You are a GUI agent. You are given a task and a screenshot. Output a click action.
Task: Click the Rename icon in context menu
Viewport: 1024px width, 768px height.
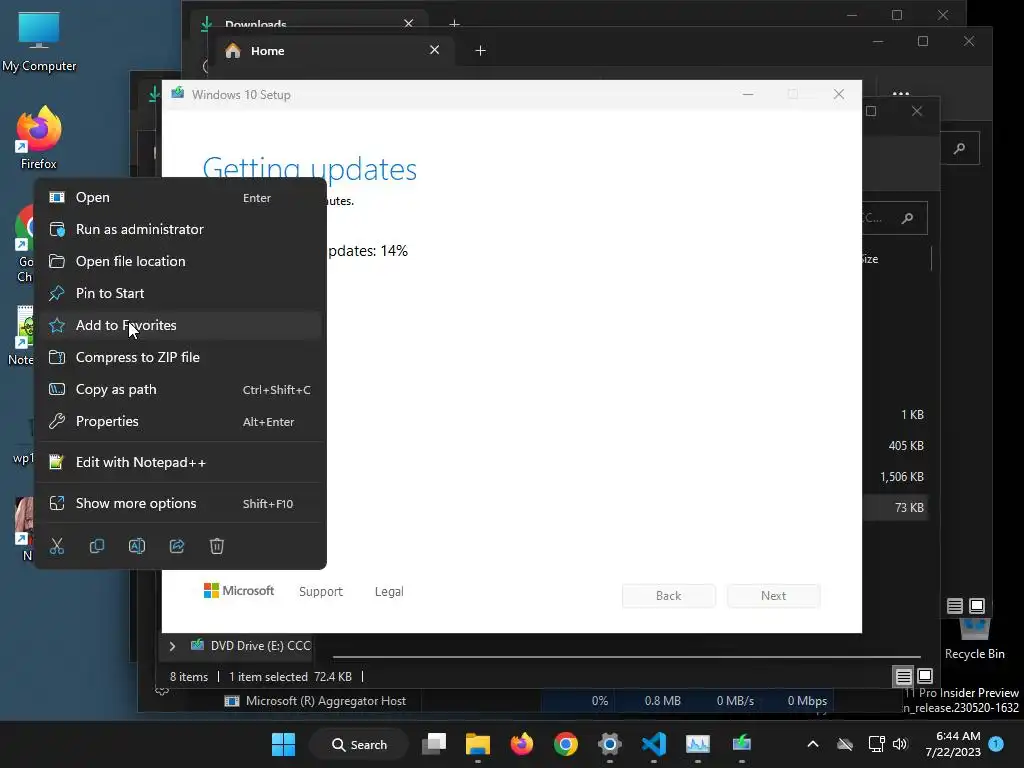point(136,546)
